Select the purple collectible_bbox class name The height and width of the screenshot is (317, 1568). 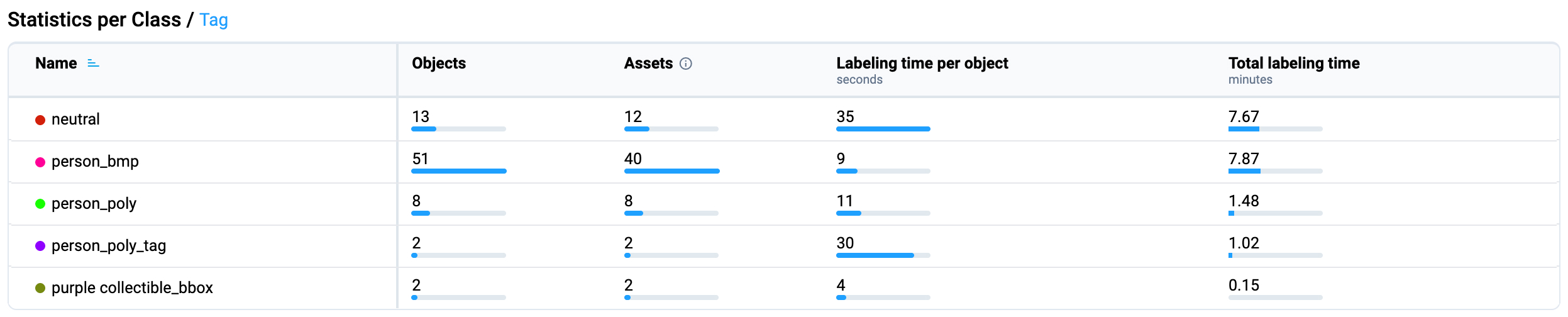(x=132, y=288)
